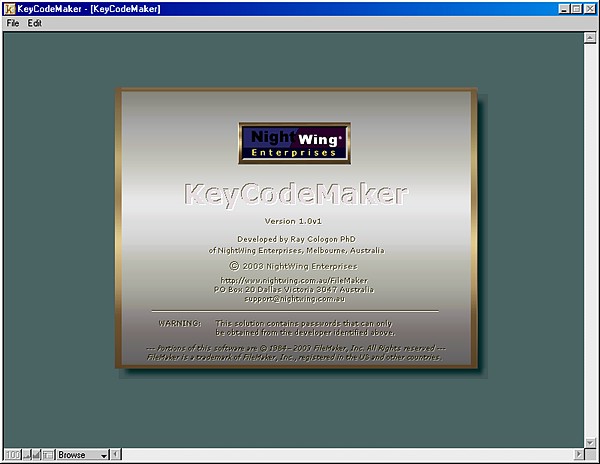The image size is (600, 464).
Task: Open the Edit menu
Action: pos(34,23)
